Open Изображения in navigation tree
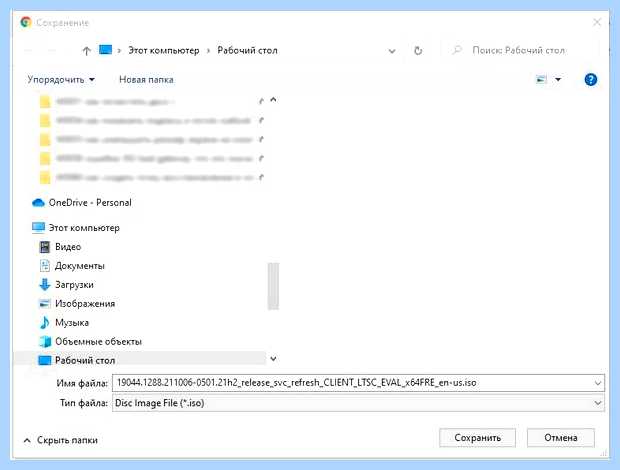Screen dimensions: 620x470 (85, 304)
